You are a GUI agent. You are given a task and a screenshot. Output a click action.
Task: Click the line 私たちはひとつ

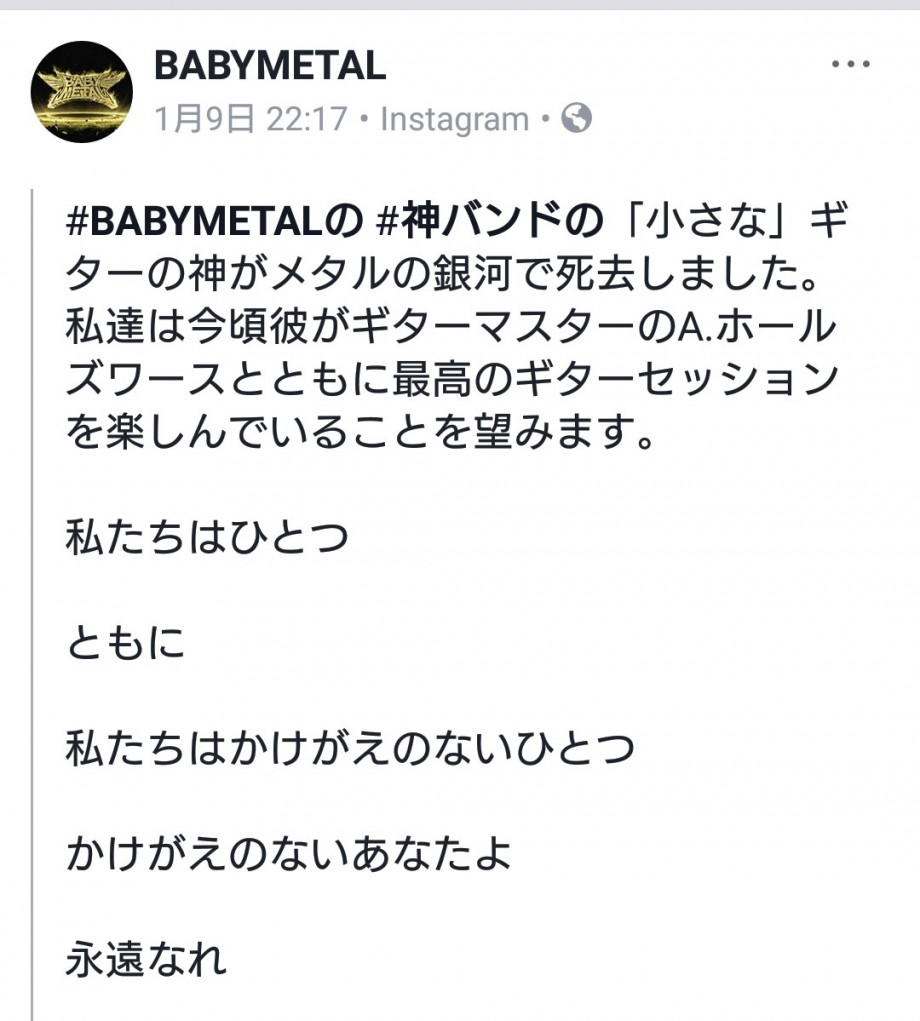point(207,538)
